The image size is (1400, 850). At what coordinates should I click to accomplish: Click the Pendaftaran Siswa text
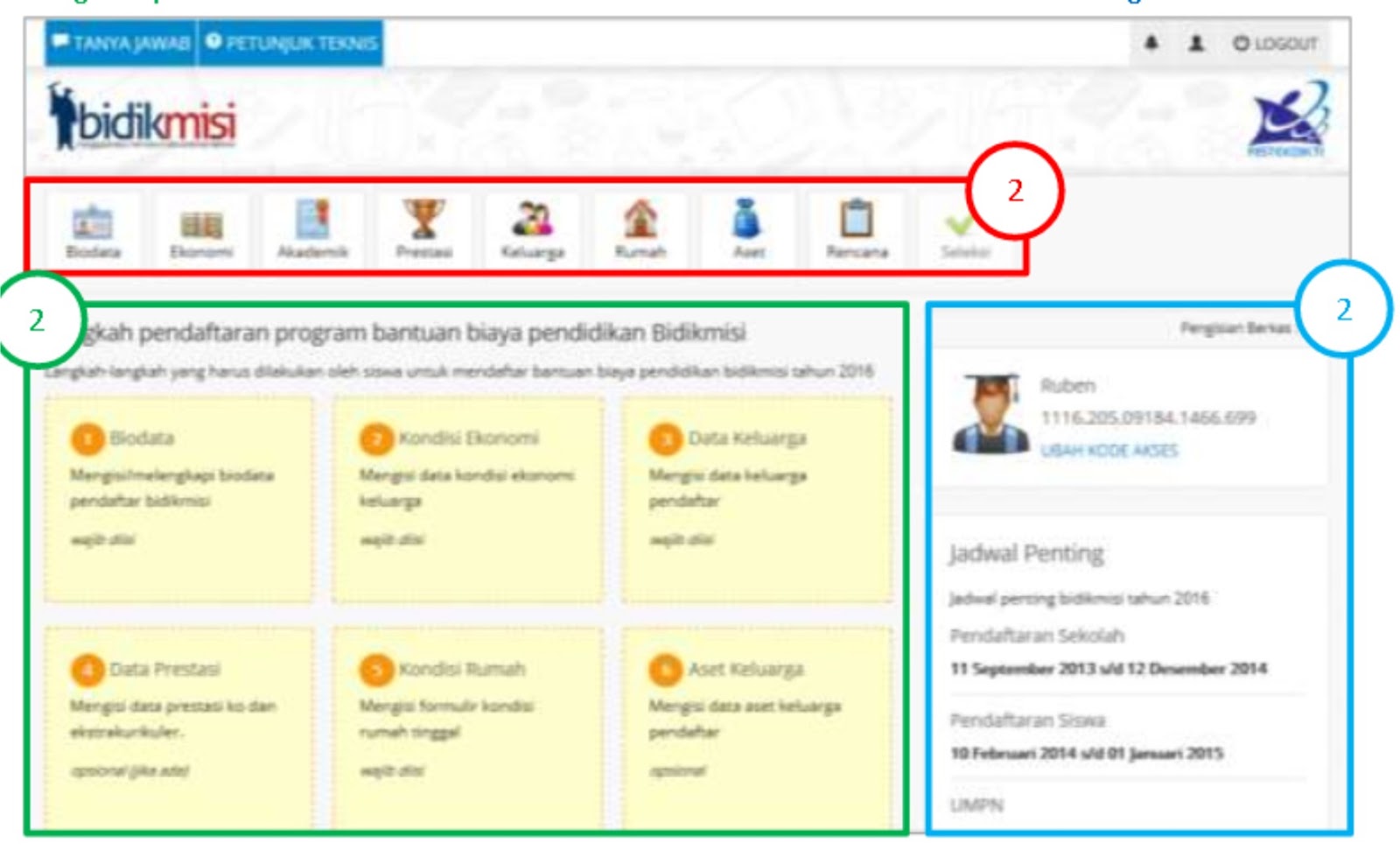[x=1027, y=720]
